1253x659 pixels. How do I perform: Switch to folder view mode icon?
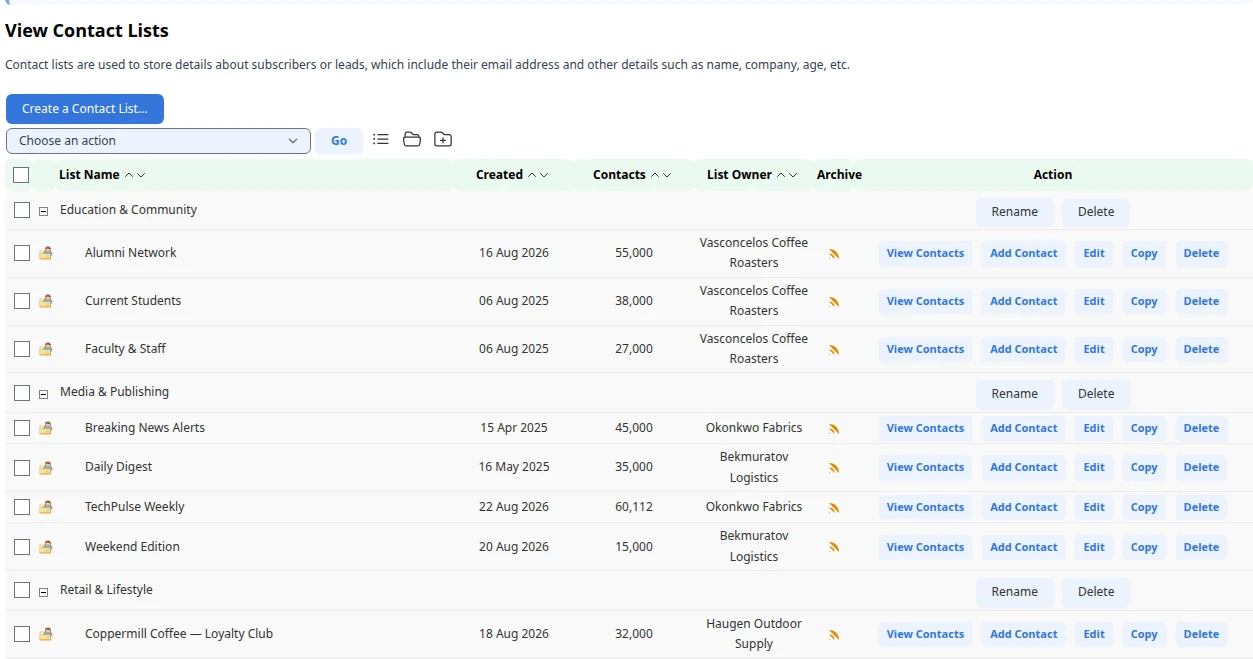tap(412, 140)
